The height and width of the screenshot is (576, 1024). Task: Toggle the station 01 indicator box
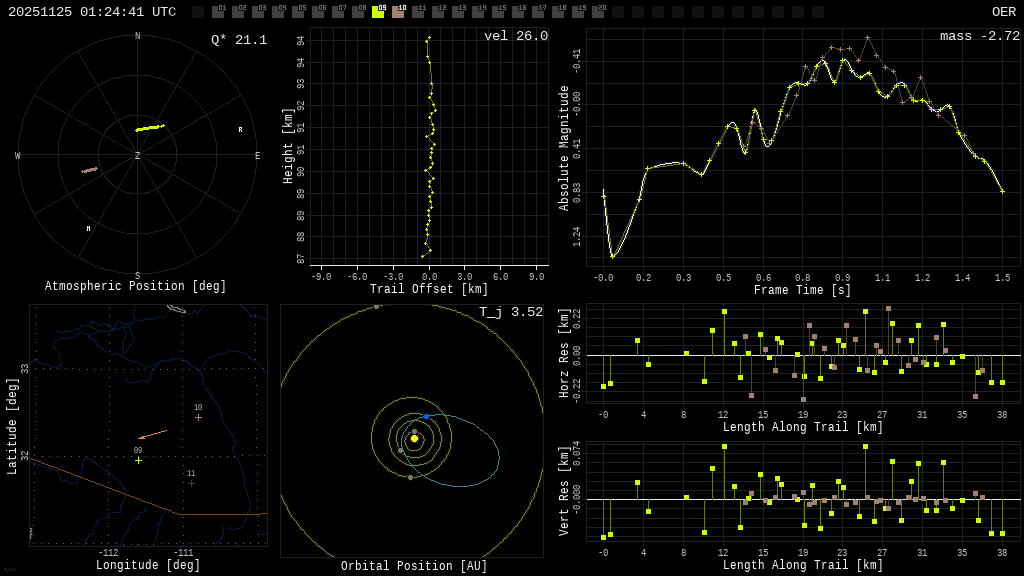pyautogui.click(x=218, y=12)
